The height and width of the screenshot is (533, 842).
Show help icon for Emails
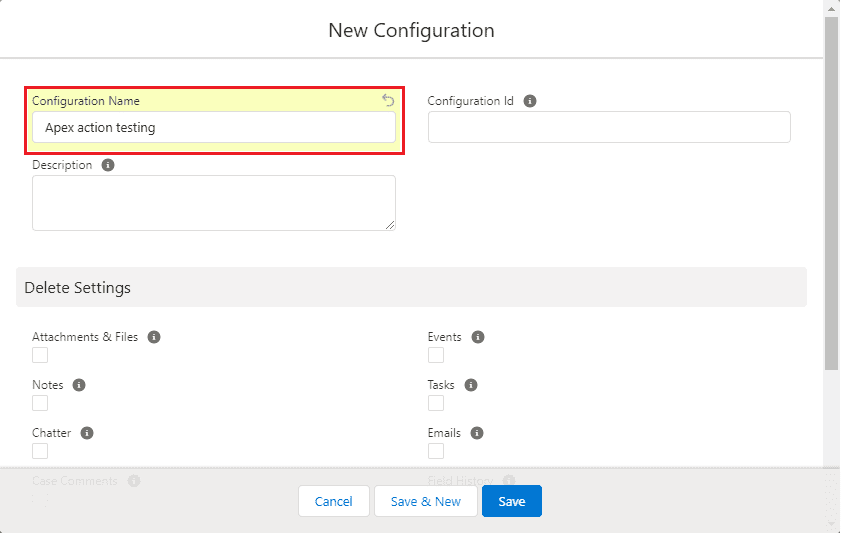pyautogui.click(x=477, y=433)
